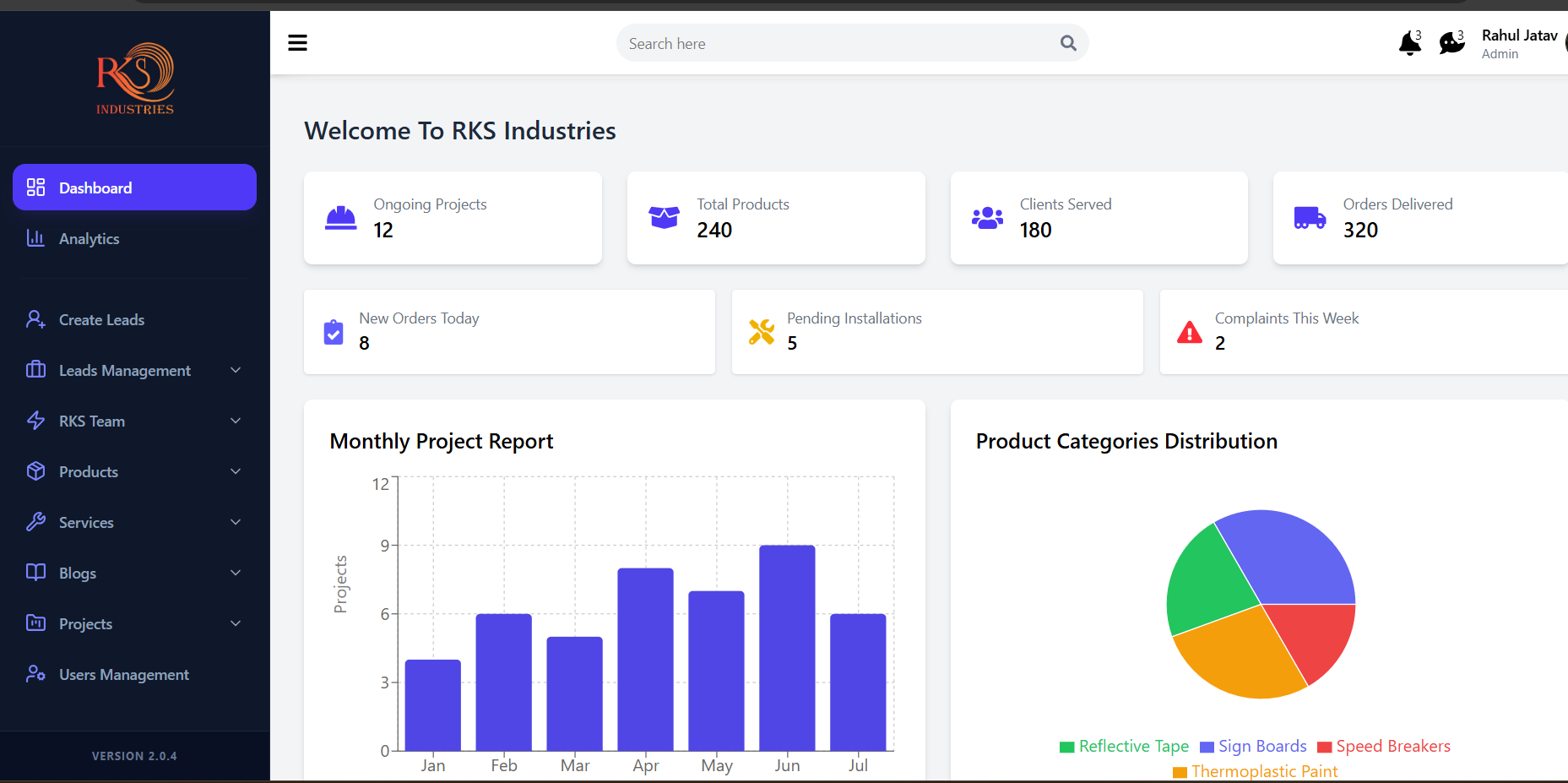This screenshot has width=1568, height=783.
Task: Expand the Services submenu chevron
Action: (236, 522)
